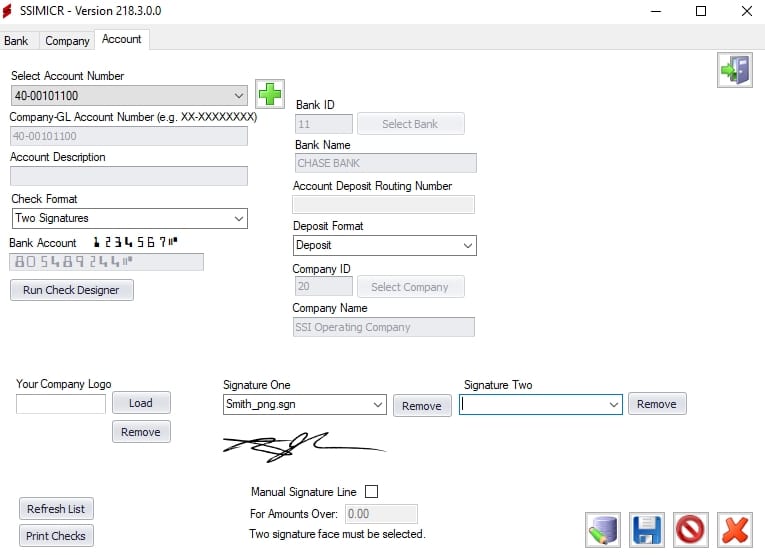The height and width of the screenshot is (555, 765).
Task: Expand the Select Account Number dropdown
Action: 129,96
